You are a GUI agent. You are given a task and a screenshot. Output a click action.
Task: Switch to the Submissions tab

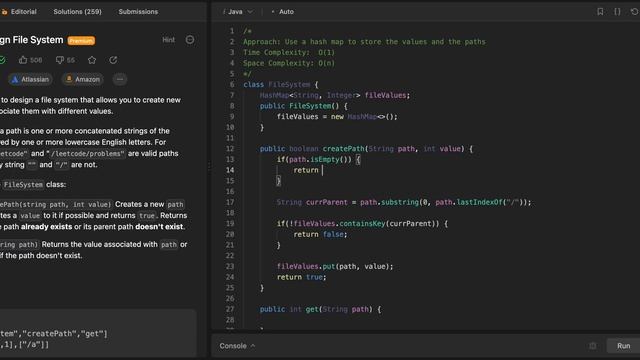138,12
